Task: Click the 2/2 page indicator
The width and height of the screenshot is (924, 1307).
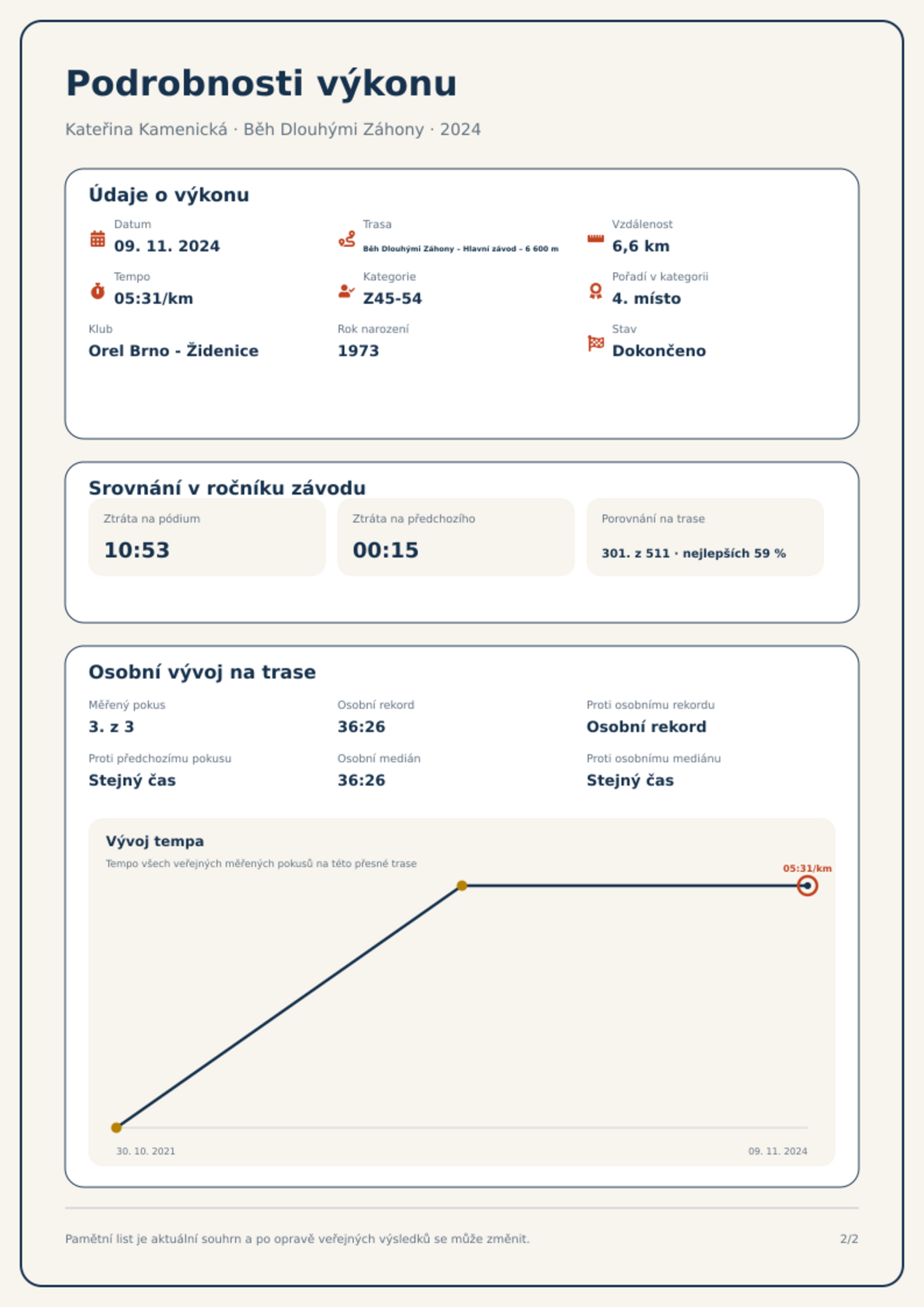Action: tap(849, 1239)
